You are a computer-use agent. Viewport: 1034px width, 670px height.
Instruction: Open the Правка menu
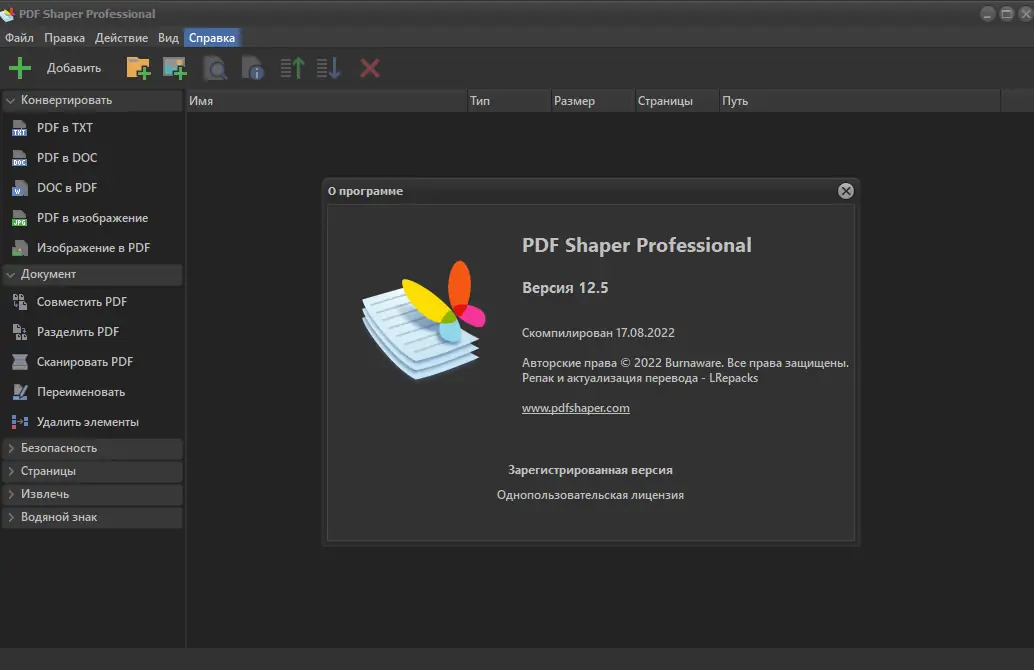coord(64,38)
